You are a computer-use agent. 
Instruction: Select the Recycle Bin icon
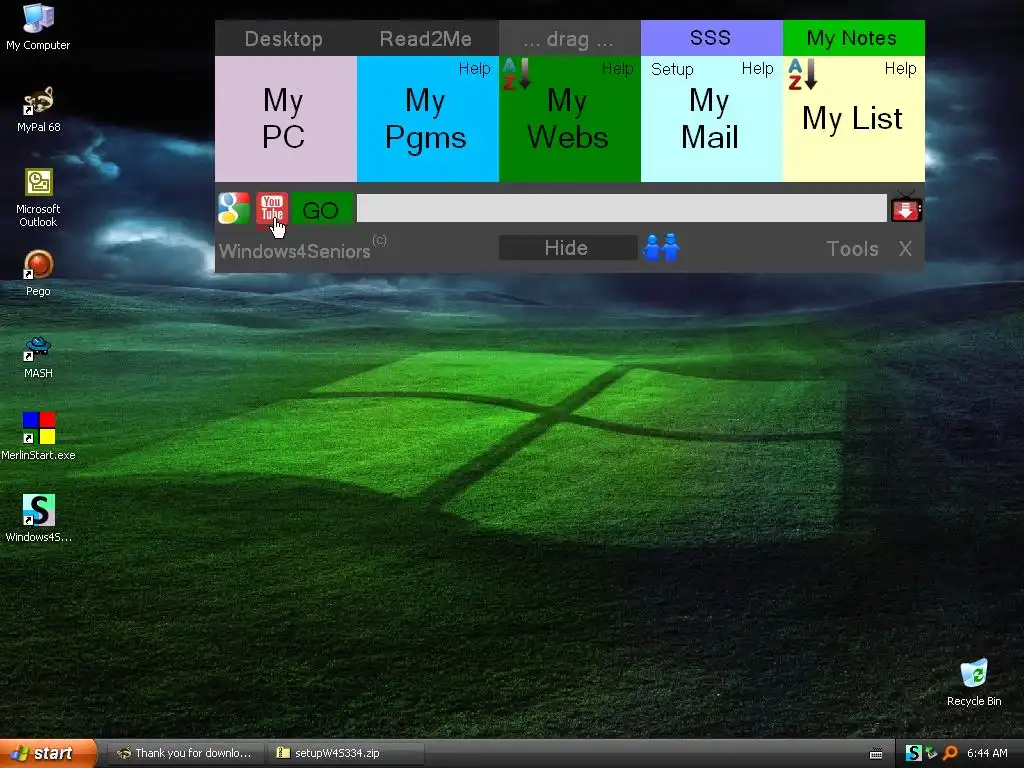tap(974, 682)
